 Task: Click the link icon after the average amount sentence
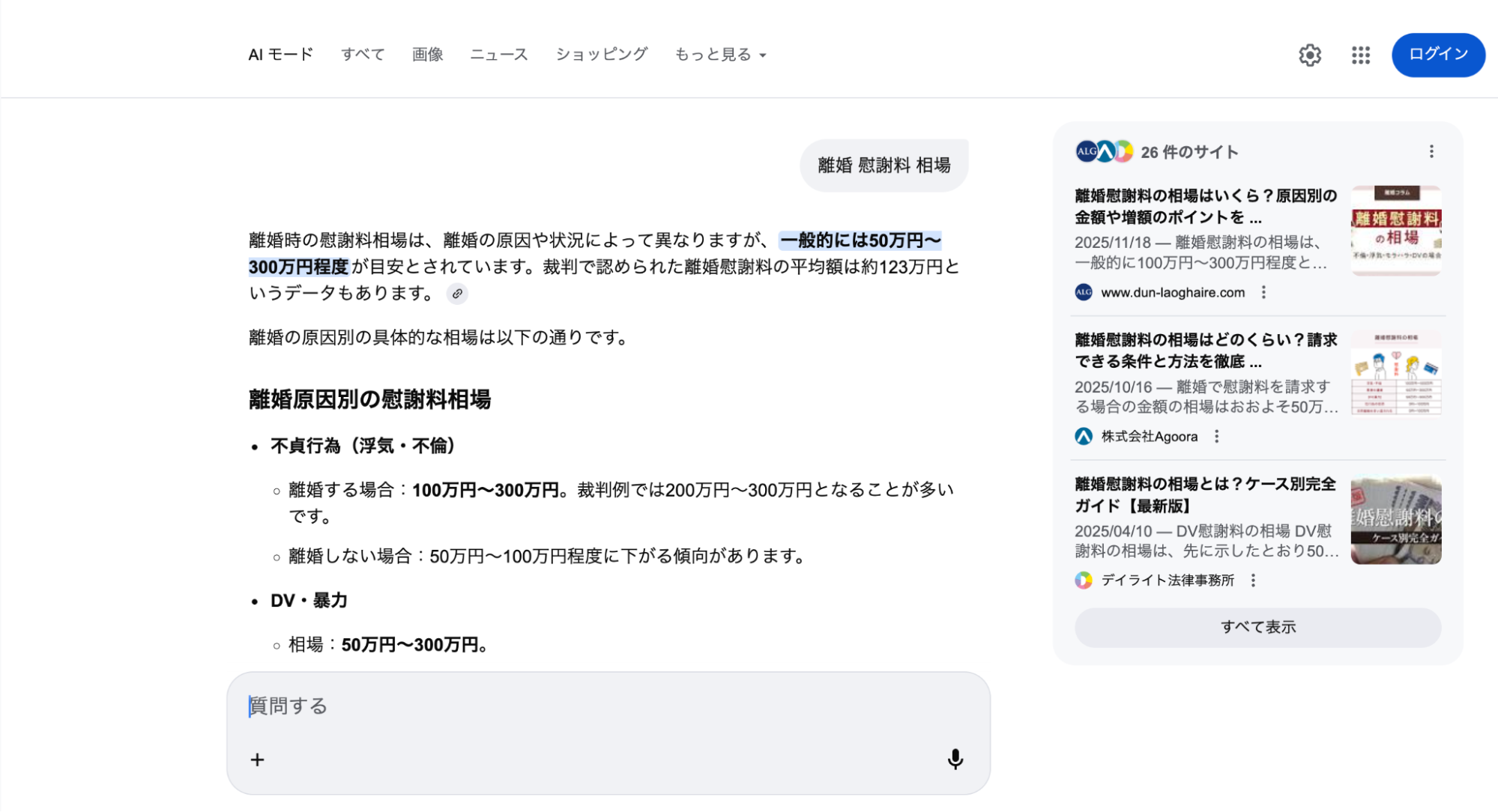[458, 294]
